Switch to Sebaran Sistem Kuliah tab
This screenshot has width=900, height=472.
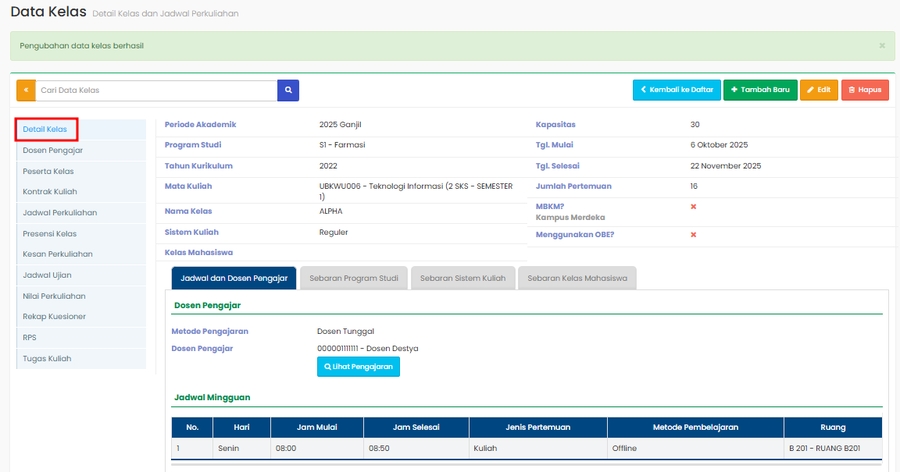pos(462,278)
